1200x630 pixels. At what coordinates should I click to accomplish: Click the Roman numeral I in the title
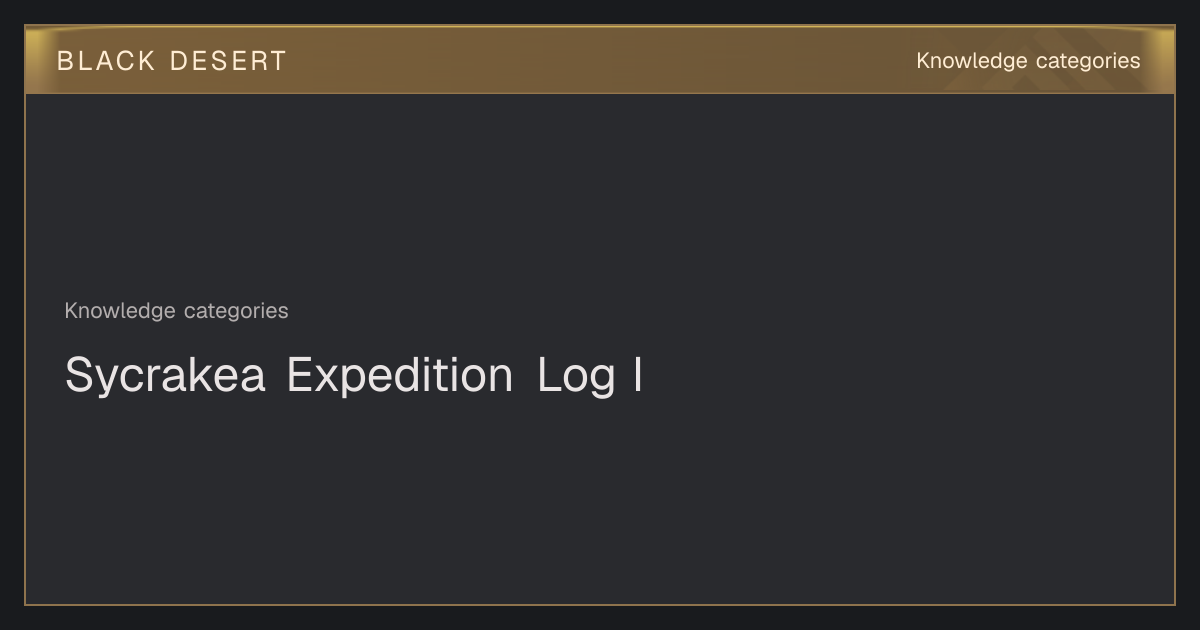point(638,375)
